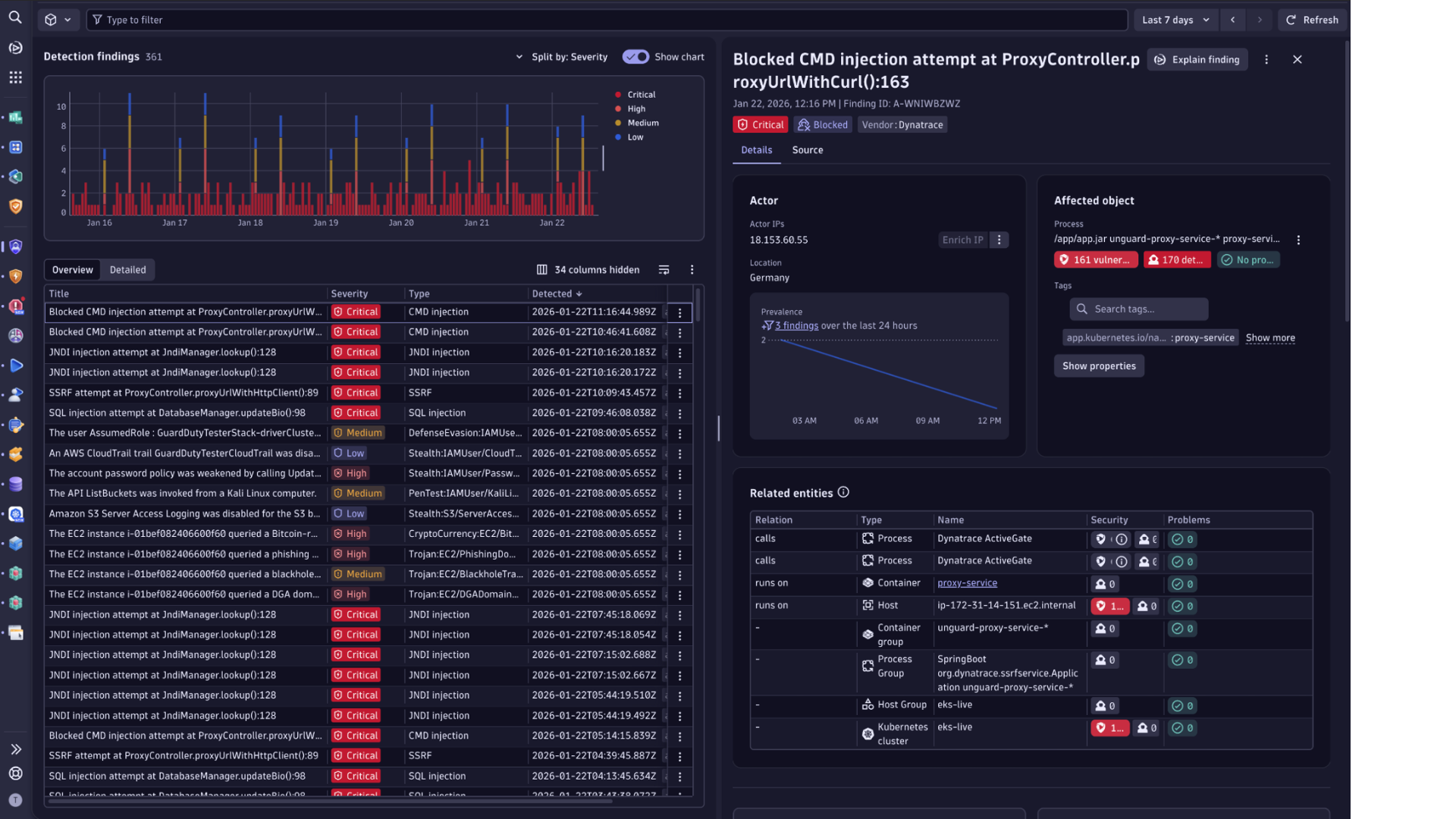Expand the sidebar with the double-chevron arrows
This screenshot has height=819, width=1456.
tap(15, 748)
